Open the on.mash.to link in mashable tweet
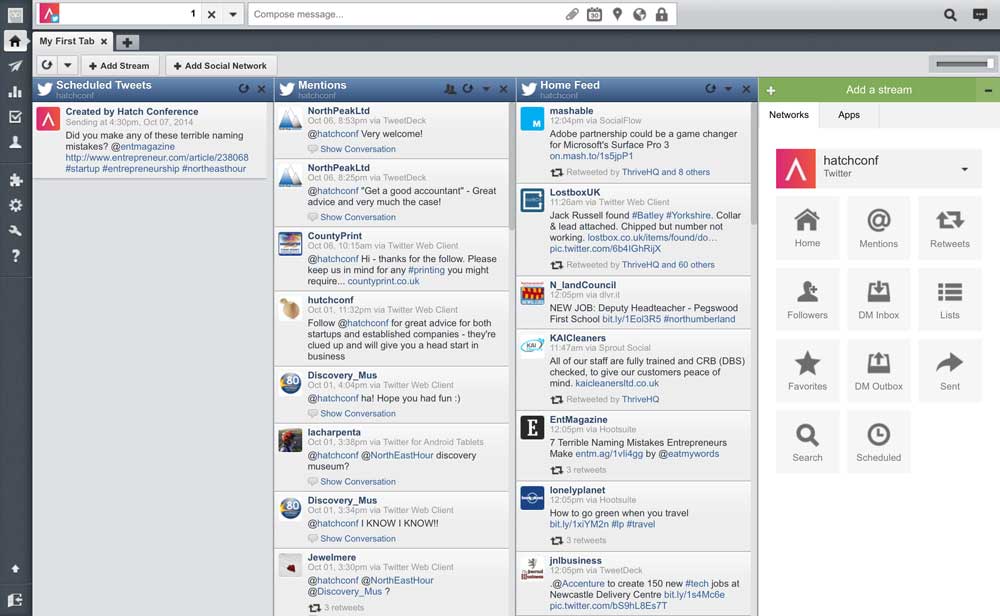Viewport: 1000px width, 616px height. pos(591,156)
